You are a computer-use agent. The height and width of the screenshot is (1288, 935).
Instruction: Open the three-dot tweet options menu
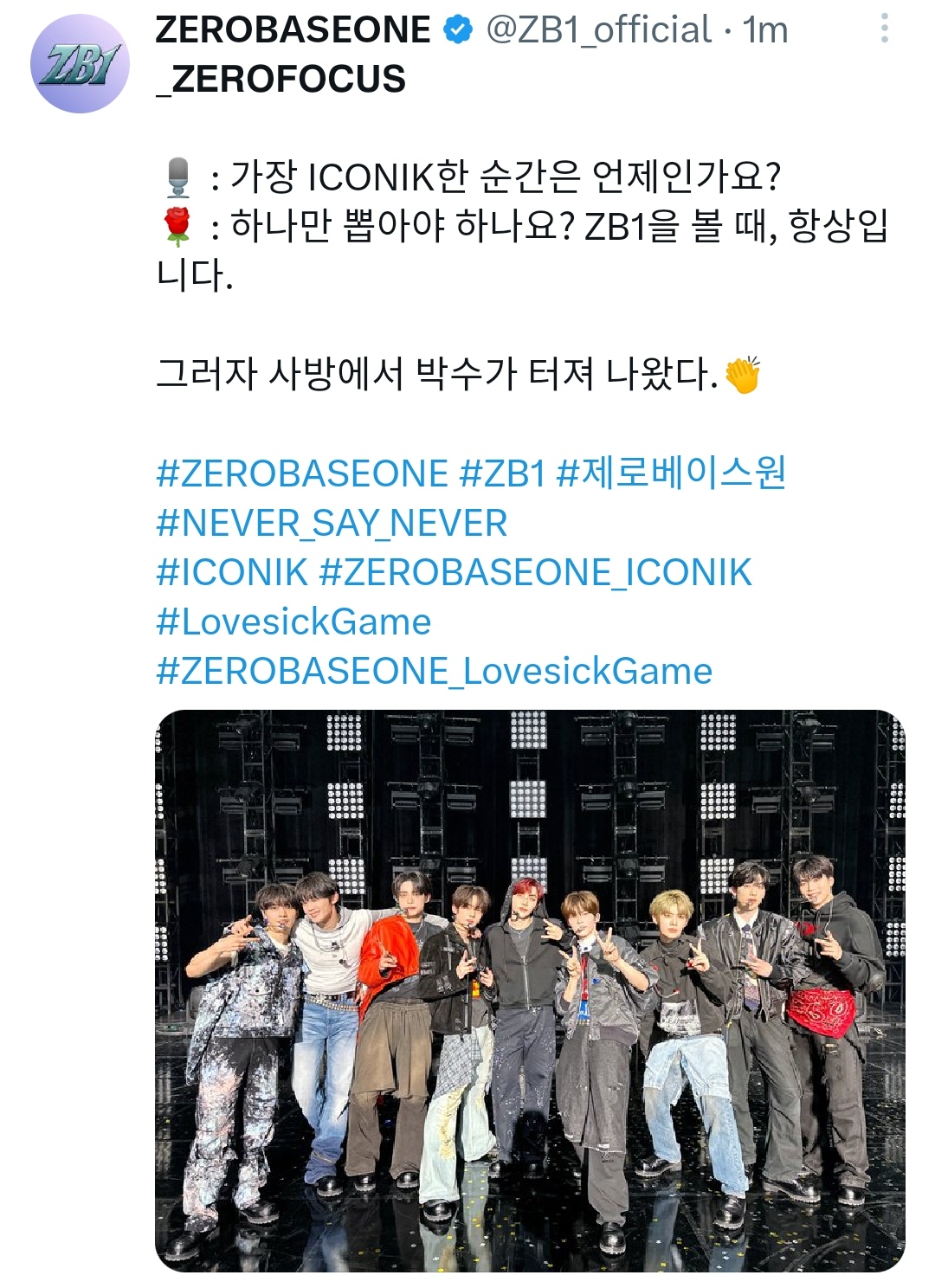point(884,29)
